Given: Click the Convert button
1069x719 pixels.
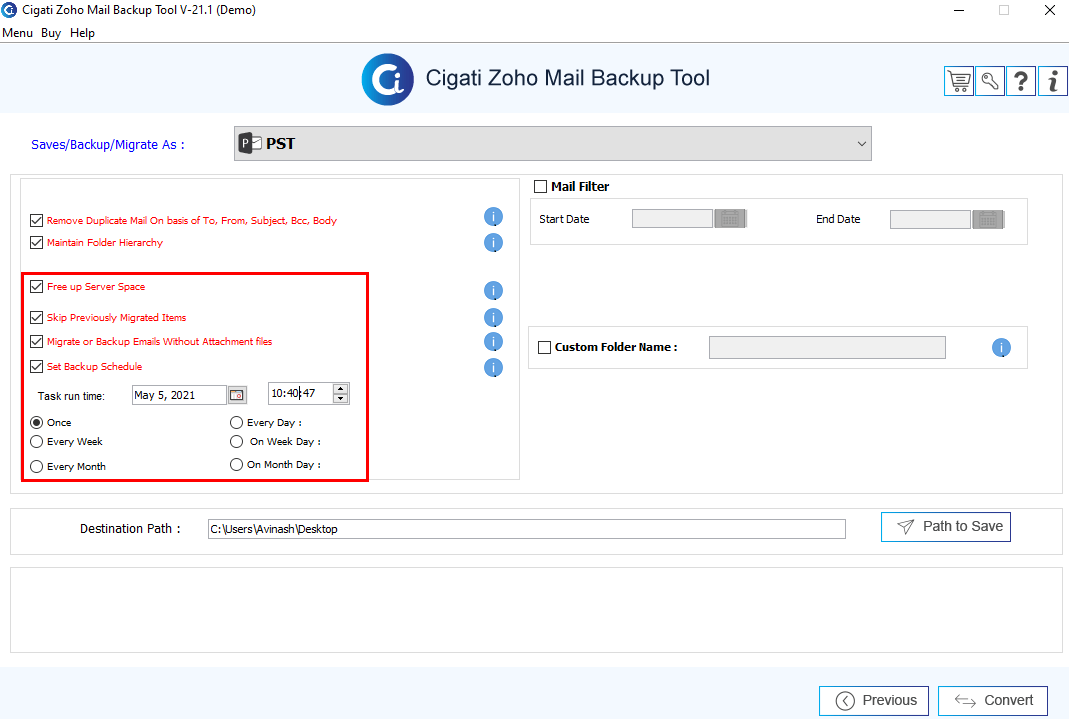Looking at the screenshot, I should [993, 701].
